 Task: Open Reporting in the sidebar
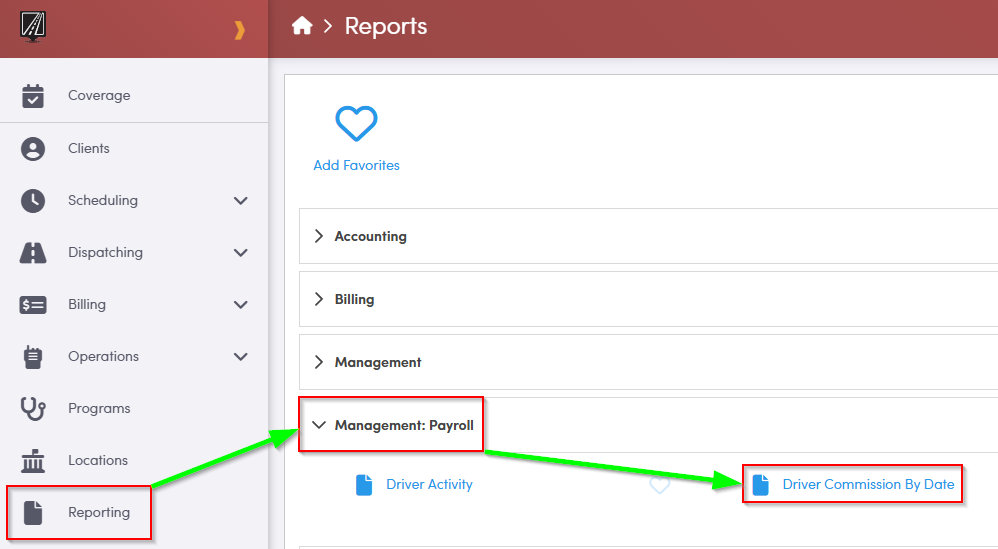click(98, 513)
